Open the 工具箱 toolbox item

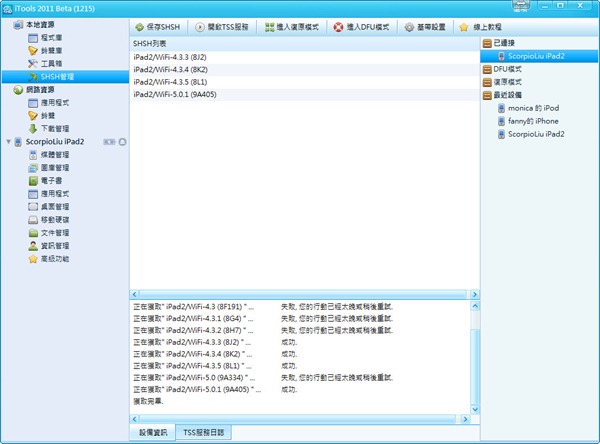click(x=45, y=64)
